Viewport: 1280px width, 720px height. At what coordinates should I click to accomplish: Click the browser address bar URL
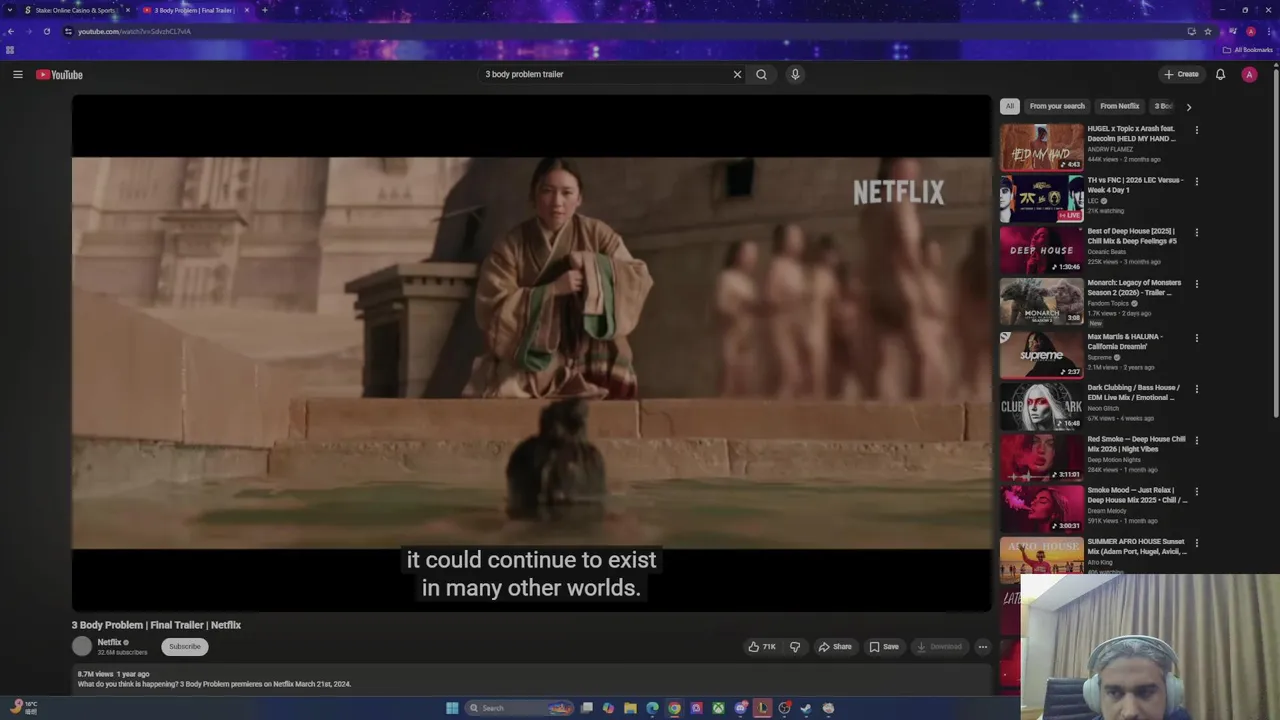point(134,31)
